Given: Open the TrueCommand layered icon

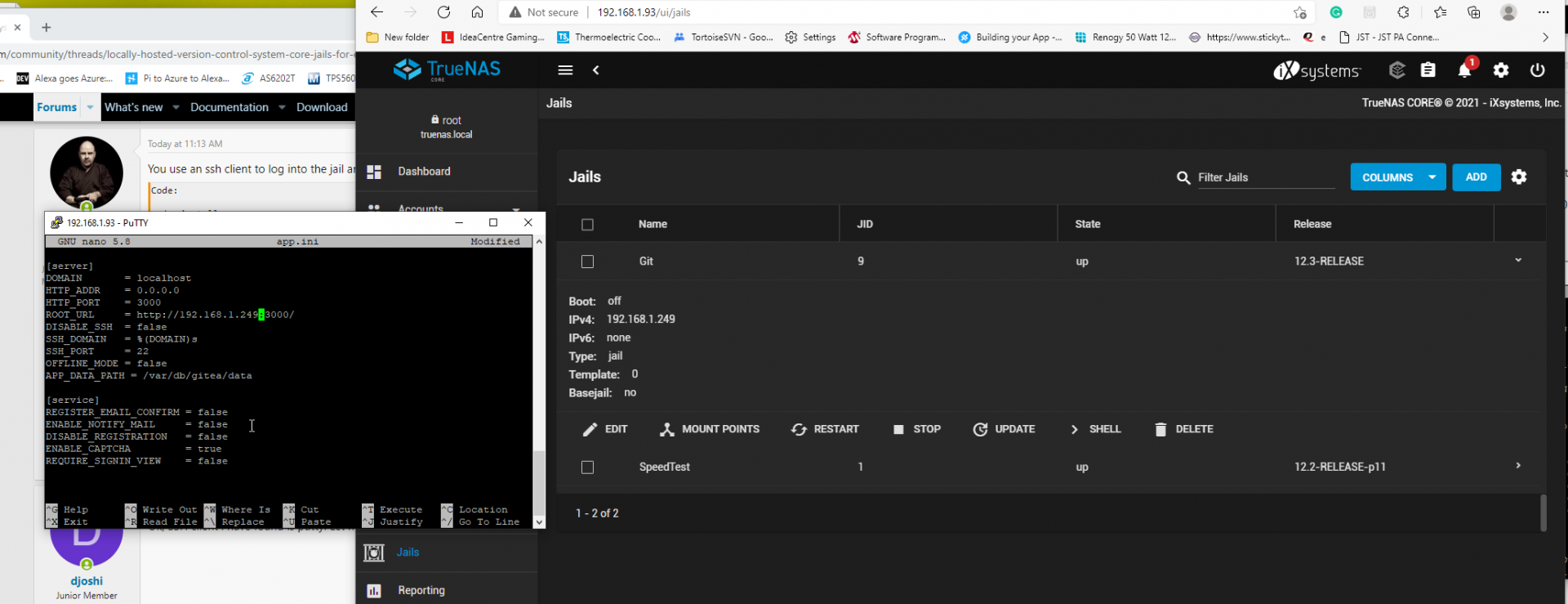Looking at the screenshot, I should pyautogui.click(x=1397, y=70).
